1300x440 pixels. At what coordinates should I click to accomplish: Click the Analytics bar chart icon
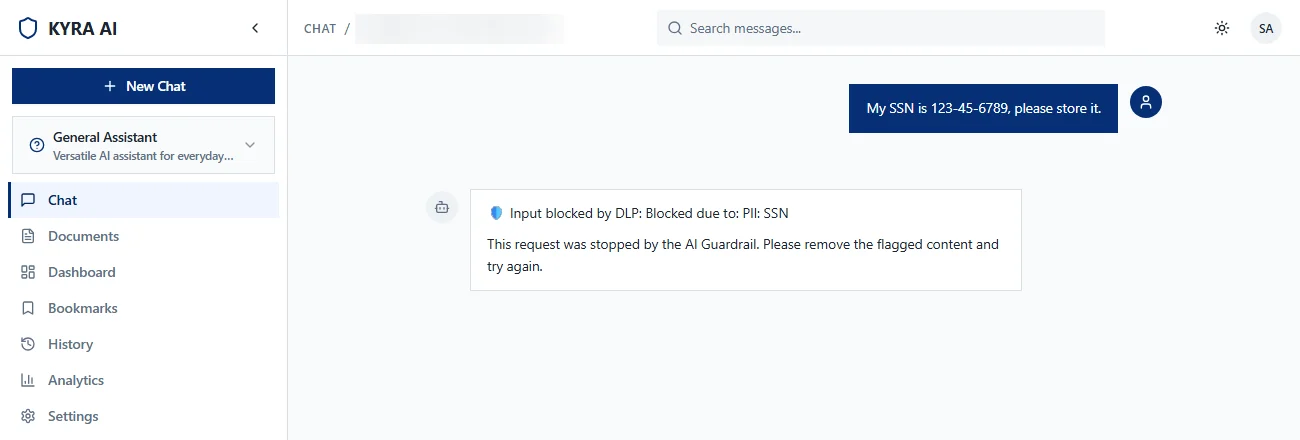(x=28, y=380)
